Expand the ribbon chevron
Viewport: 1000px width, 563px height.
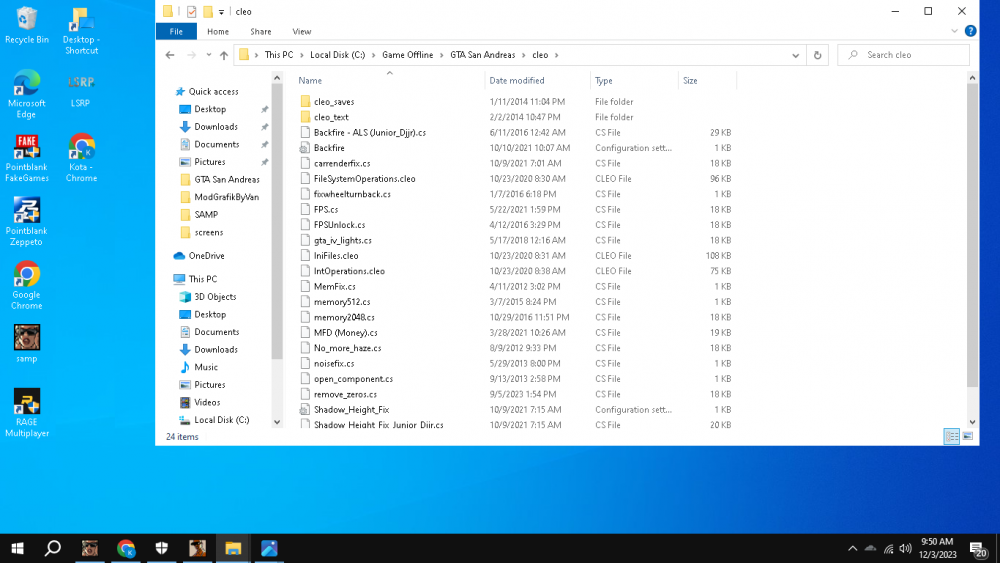954,31
